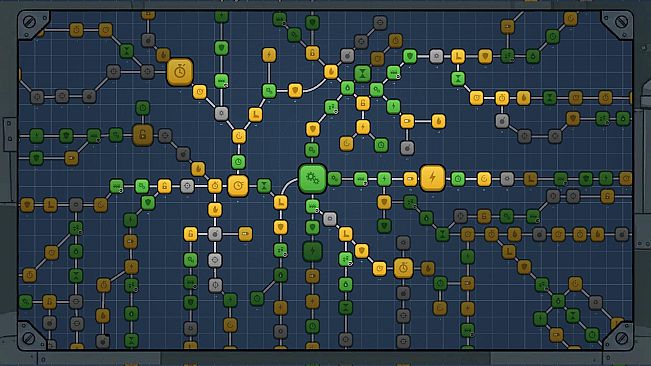Screen dimensions: 651x366
Task: Click the large dimmed padlock node
Action: click(143, 135)
